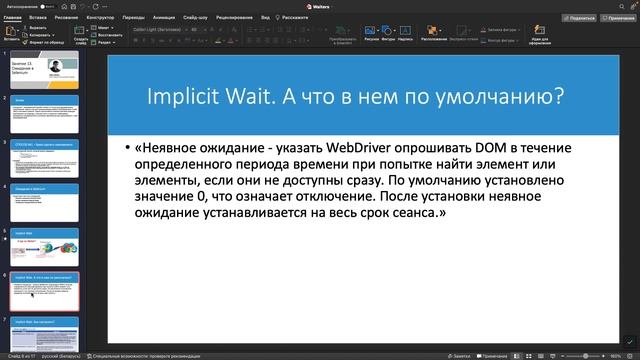The image size is (640, 360).
Task: Click the slide title Implicit Wait text
Action: [355, 96]
